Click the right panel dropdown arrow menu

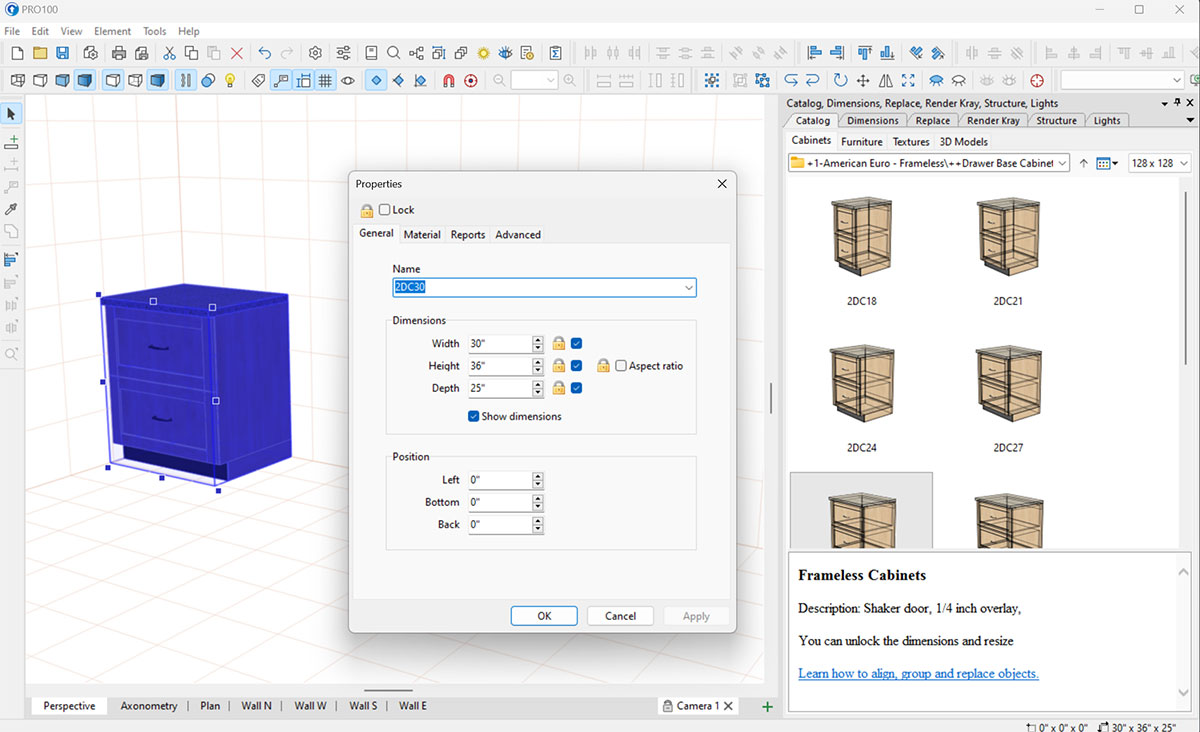[1164, 103]
